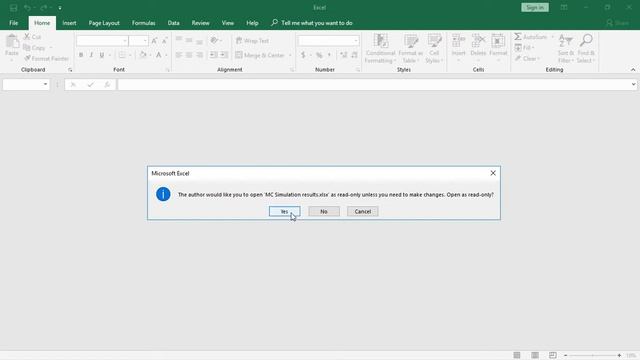The width and height of the screenshot is (640, 360).
Task: Open the Help tab
Action: 252,23
